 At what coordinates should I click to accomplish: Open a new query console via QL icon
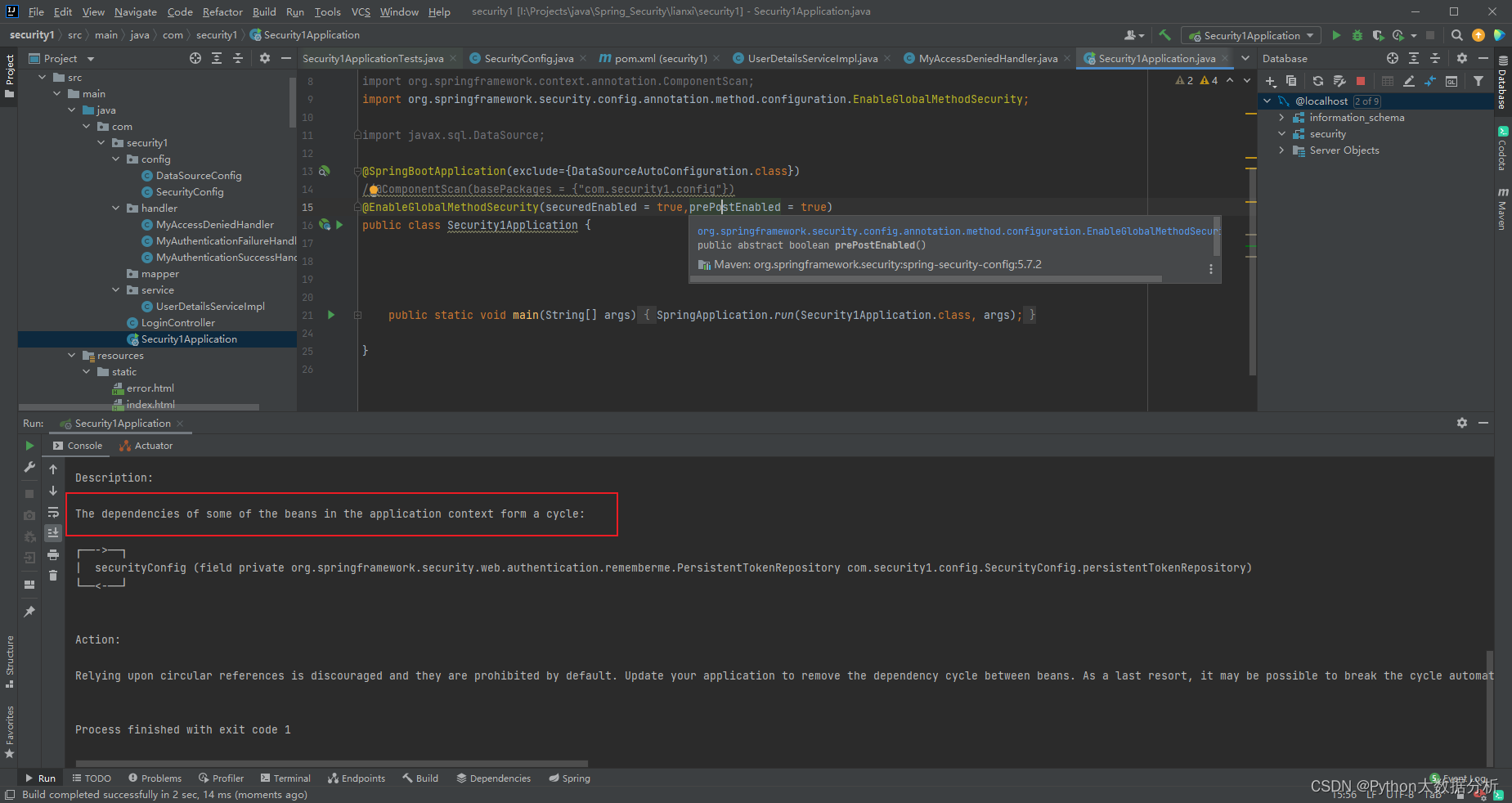pyautogui.click(x=1451, y=81)
